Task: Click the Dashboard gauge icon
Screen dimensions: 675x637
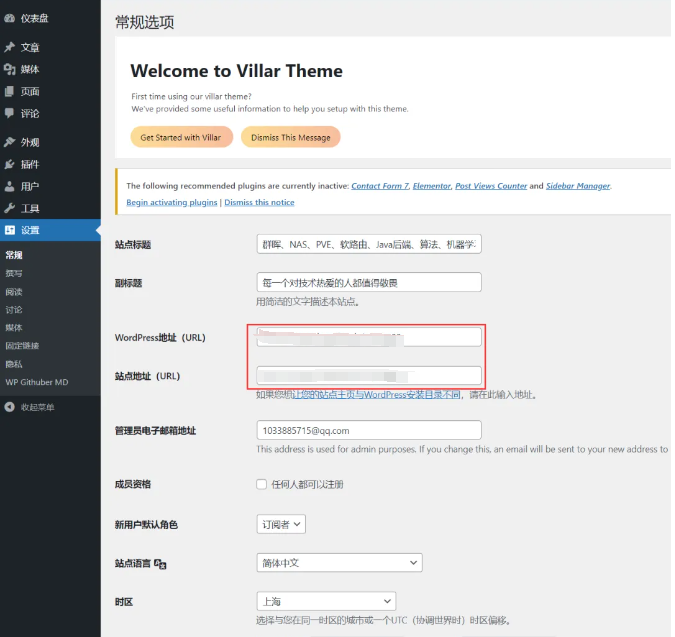Action: [x=9, y=18]
